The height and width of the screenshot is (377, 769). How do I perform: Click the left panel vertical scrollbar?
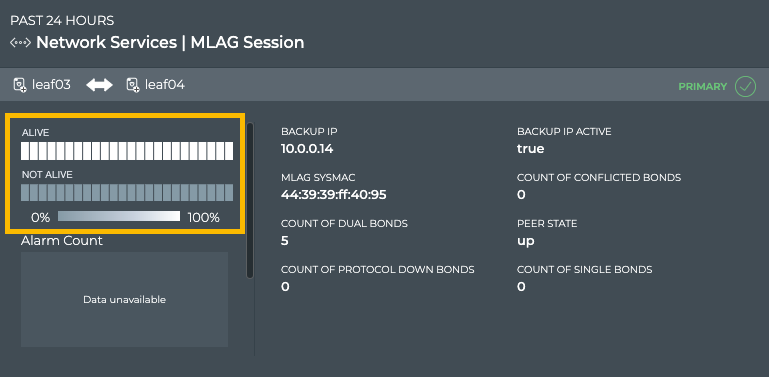pos(250,200)
